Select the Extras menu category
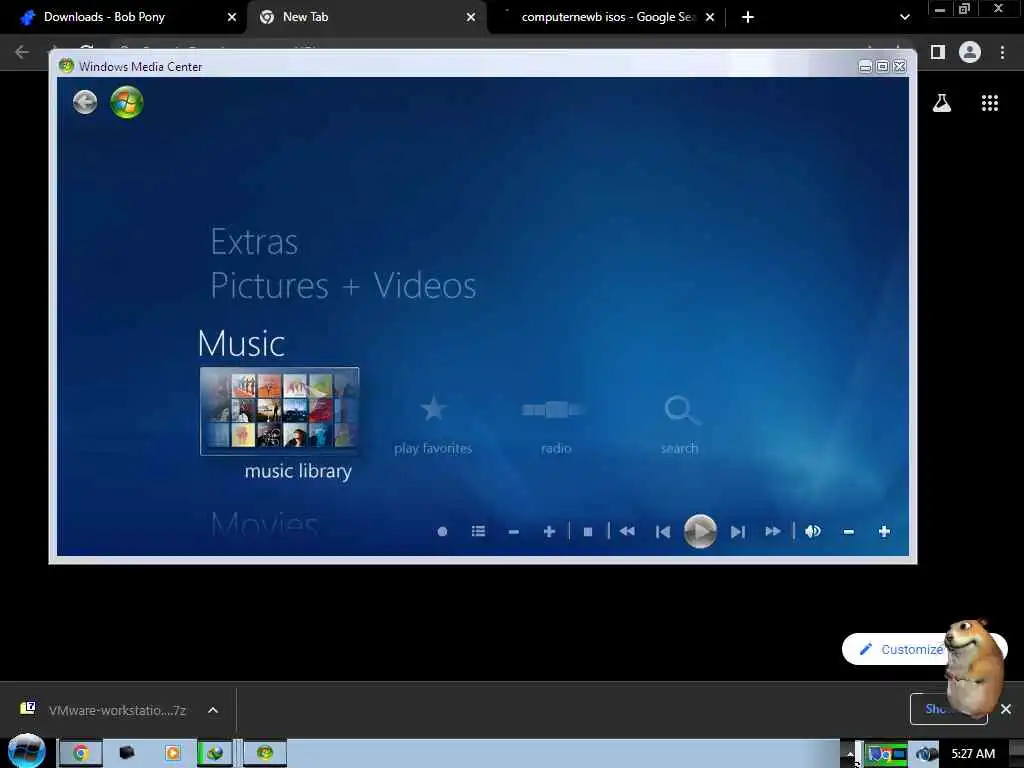This screenshot has width=1024, height=768. coord(254,242)
